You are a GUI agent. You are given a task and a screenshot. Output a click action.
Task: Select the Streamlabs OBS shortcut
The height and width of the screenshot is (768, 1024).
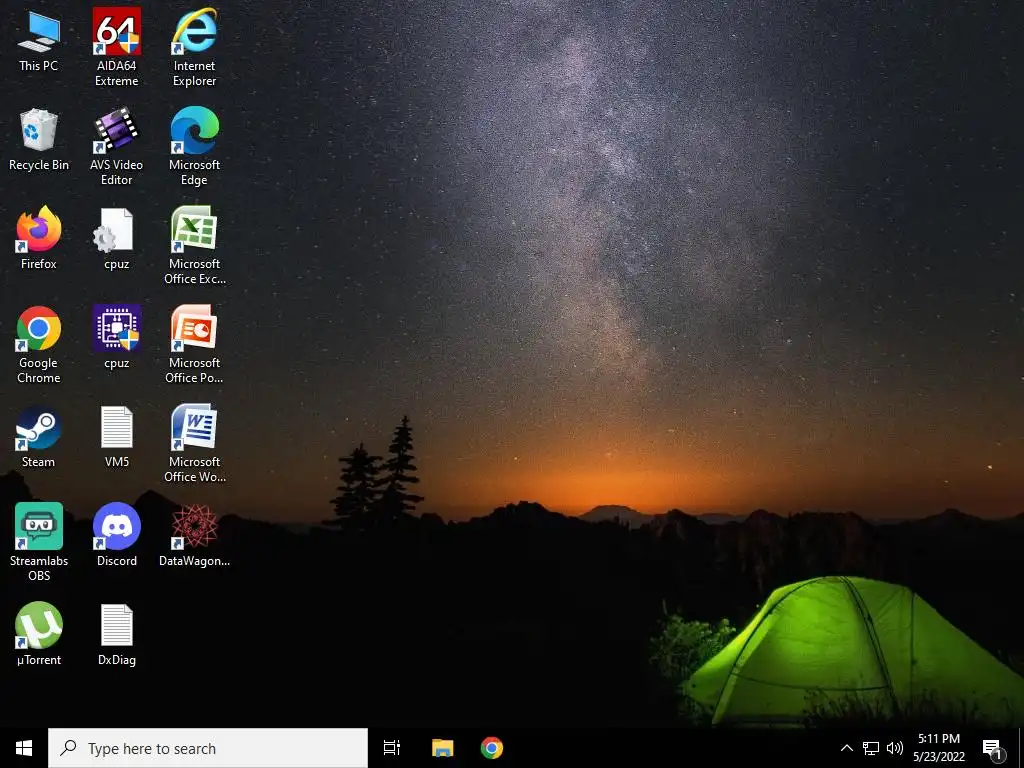[x=39, y=542]
